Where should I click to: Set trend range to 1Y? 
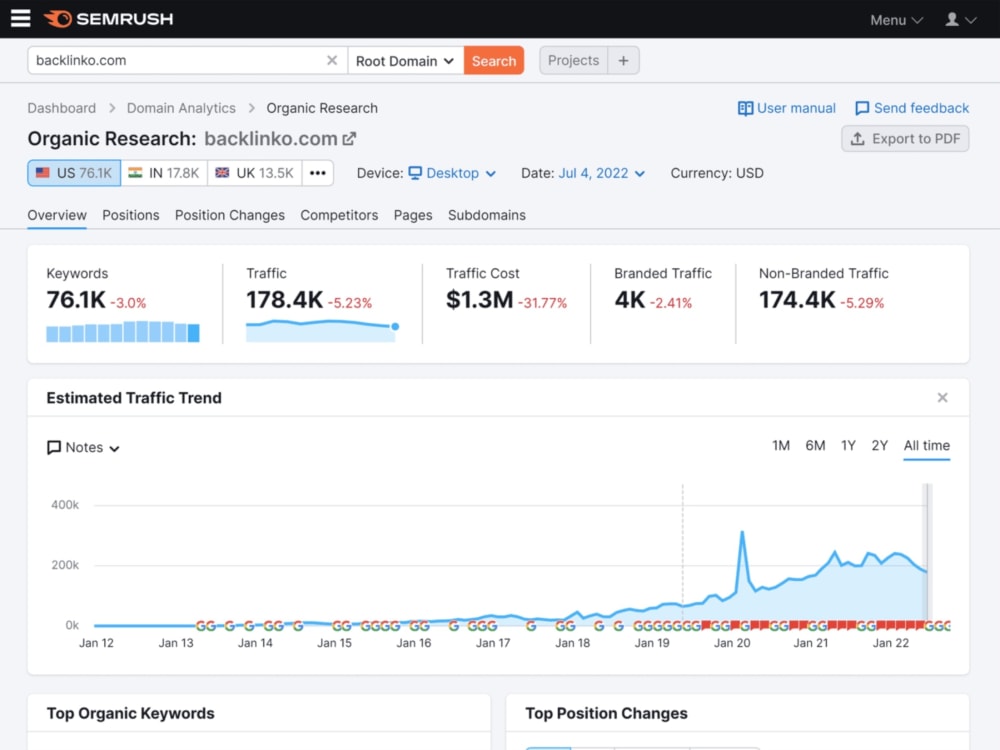point(848,446)
